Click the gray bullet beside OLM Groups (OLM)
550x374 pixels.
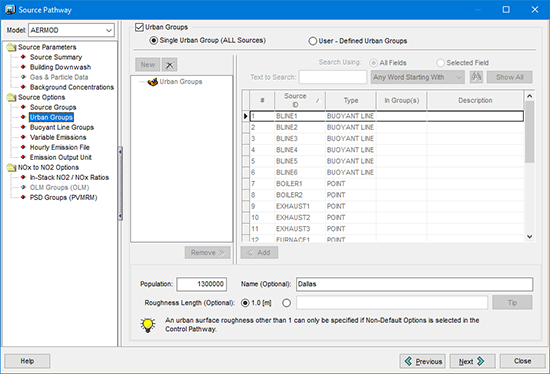coord(23,187)
